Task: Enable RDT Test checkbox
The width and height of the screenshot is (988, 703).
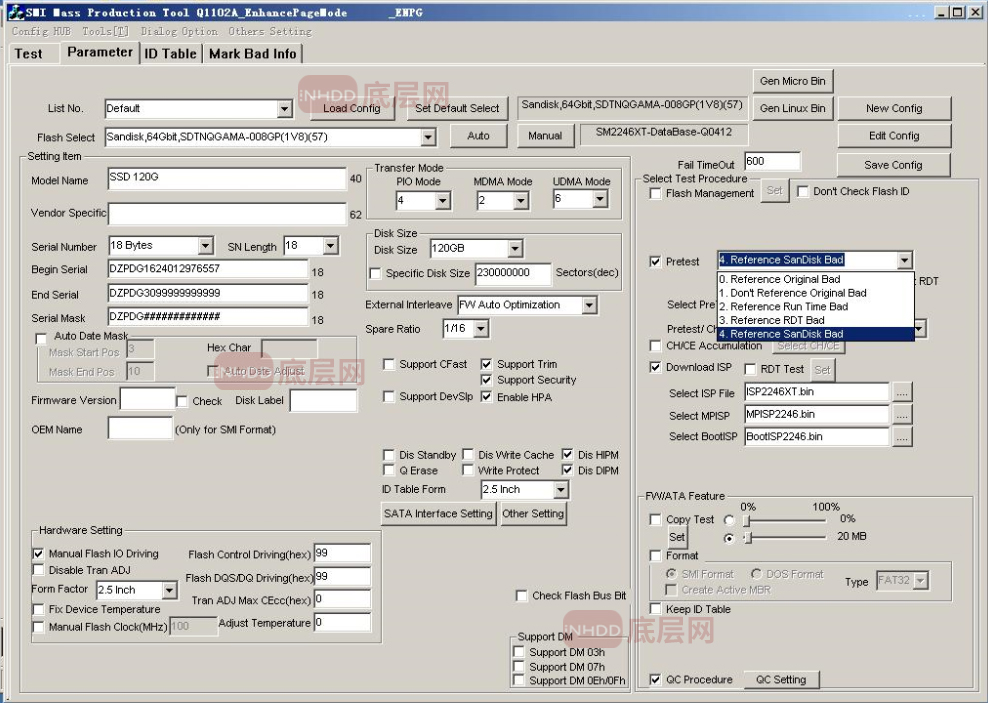Action: click(750, 369)
